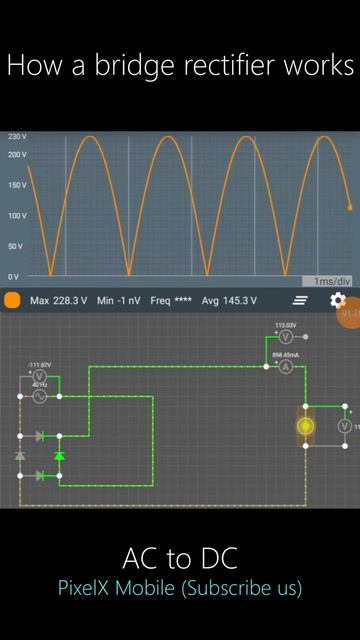This screenshot has height=640, width=360.
Task: Select the bright green conducting diode
Action: (60, 456)
